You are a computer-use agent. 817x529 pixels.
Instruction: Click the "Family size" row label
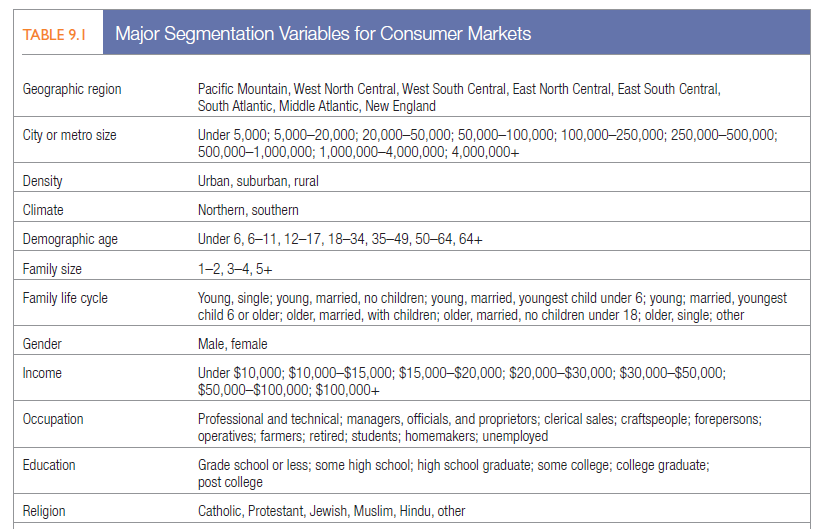tap(52, 269)
